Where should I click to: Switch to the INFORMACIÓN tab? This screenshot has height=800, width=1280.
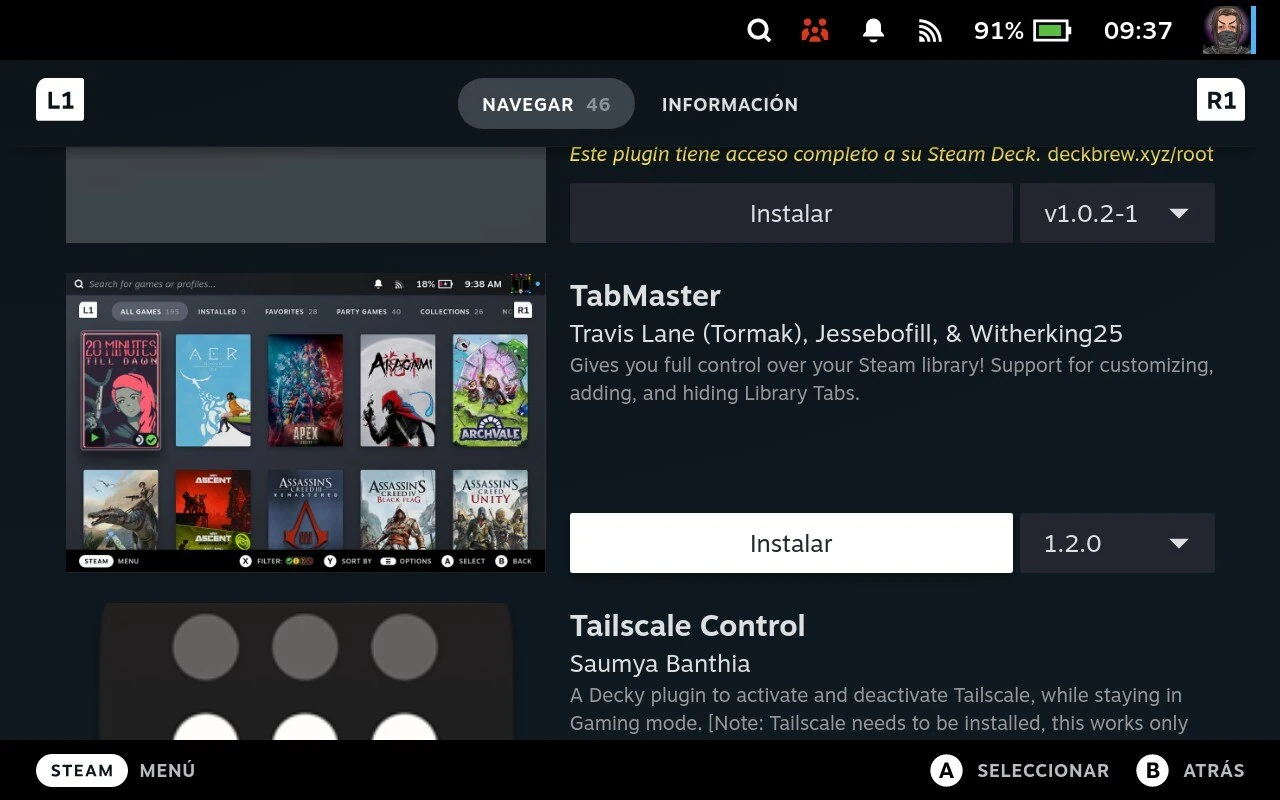tap(730, 104)
